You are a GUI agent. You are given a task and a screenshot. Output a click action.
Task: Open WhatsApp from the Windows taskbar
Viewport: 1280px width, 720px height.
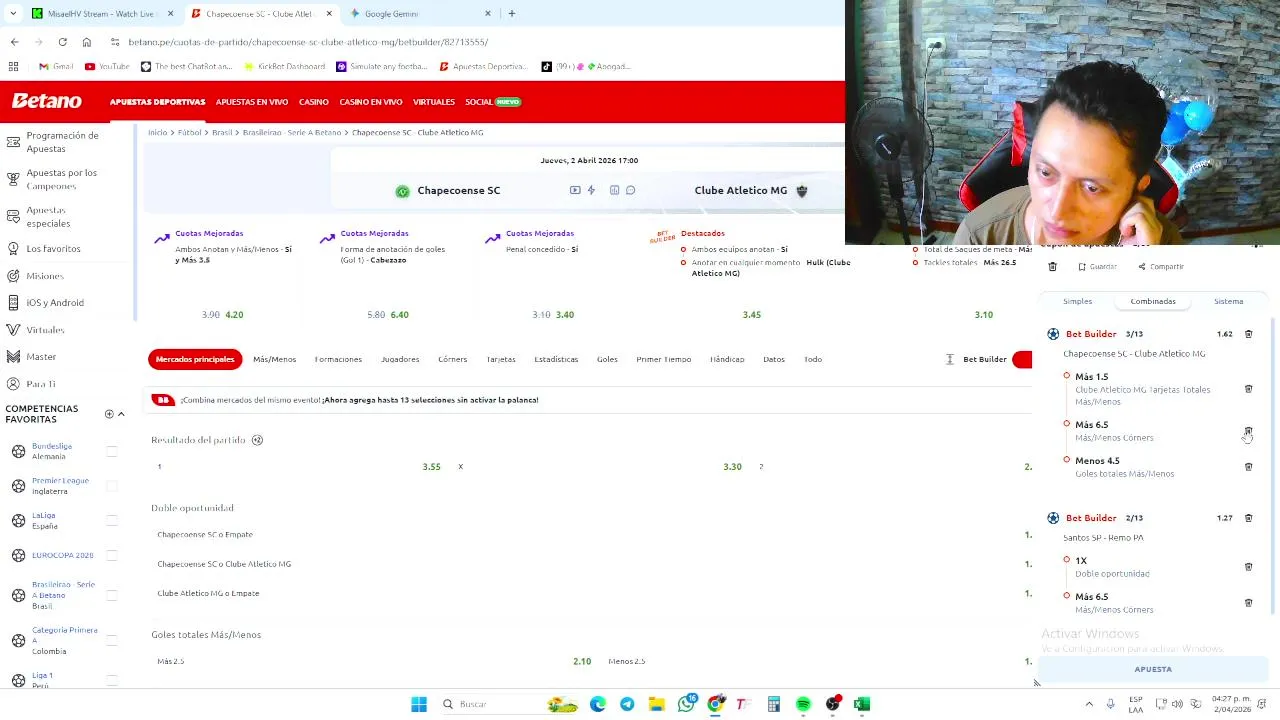coord(686,704)
